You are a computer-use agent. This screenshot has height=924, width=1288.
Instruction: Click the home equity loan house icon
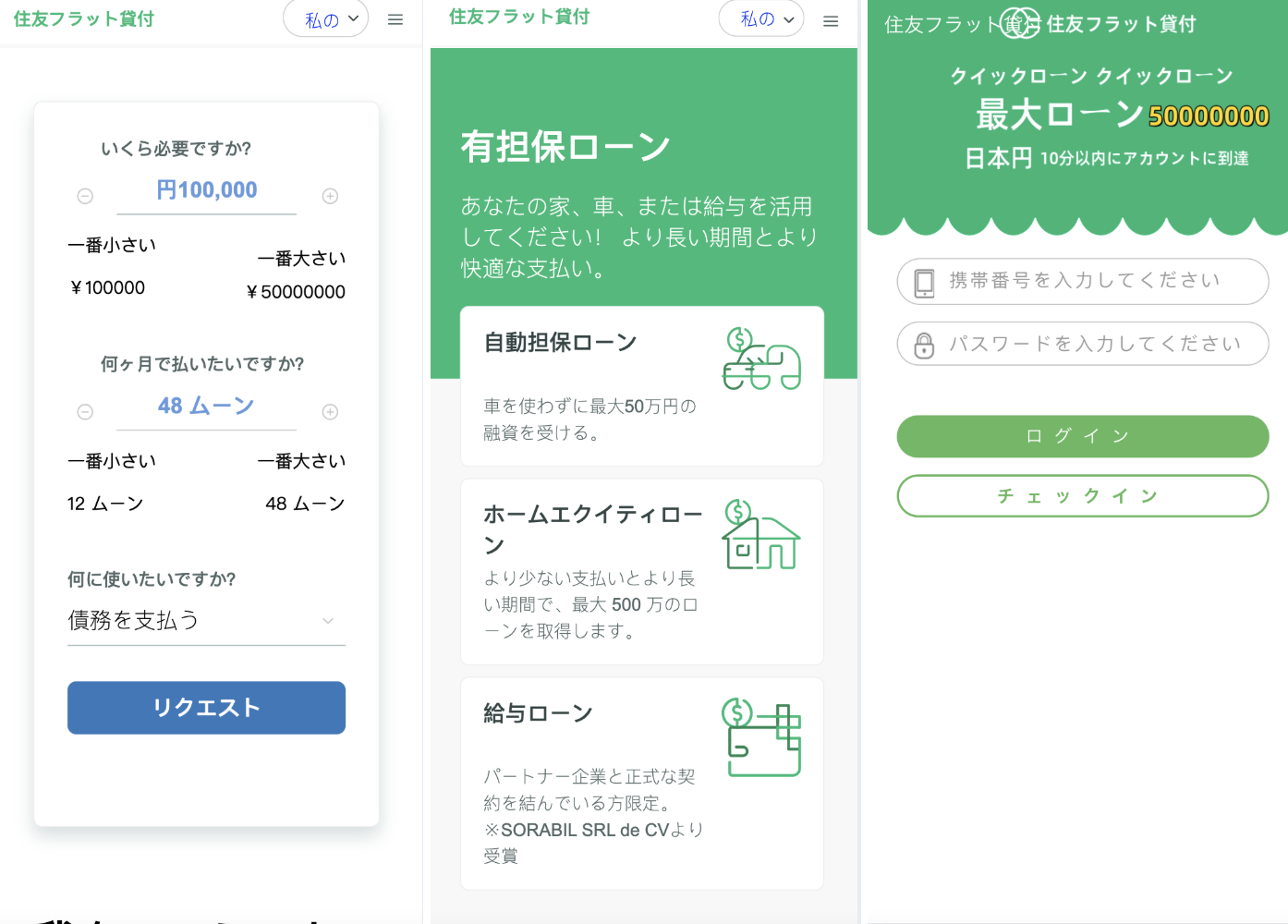761,535
